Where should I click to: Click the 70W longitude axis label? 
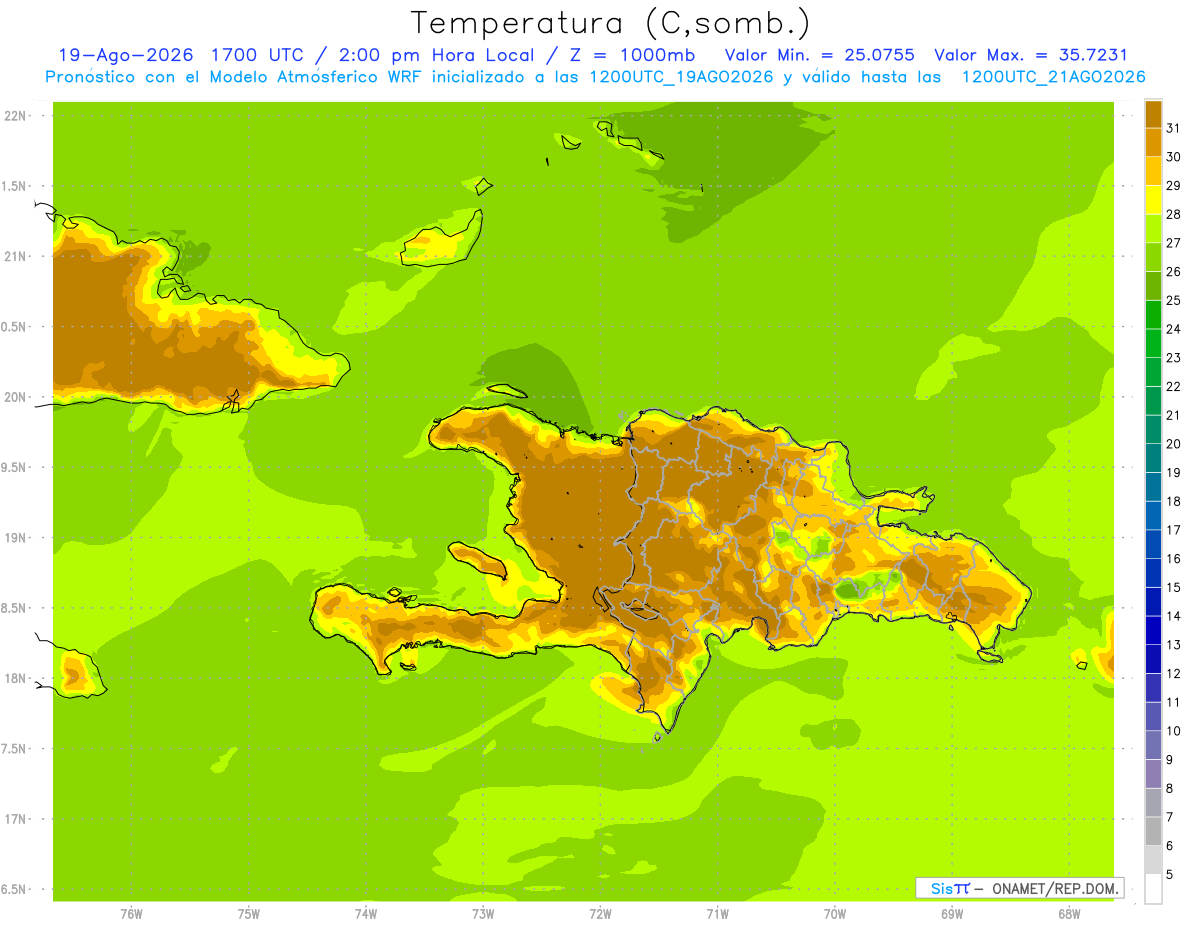coord(835,913)
